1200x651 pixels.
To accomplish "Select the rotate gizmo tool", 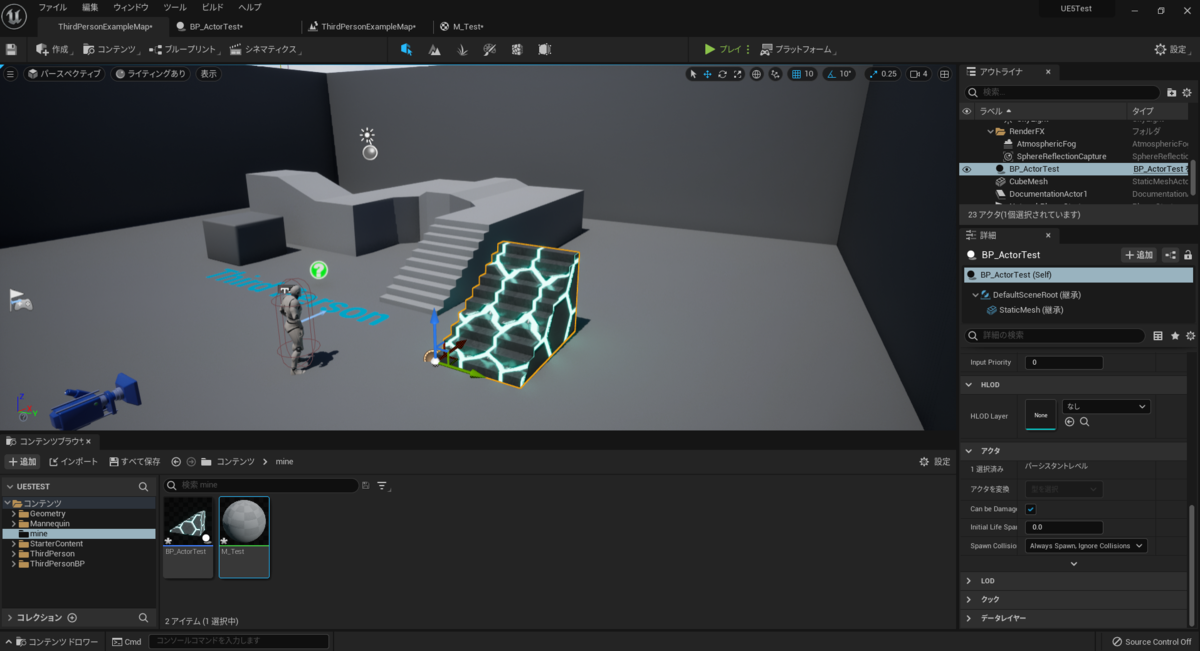I will coord(722,74).
